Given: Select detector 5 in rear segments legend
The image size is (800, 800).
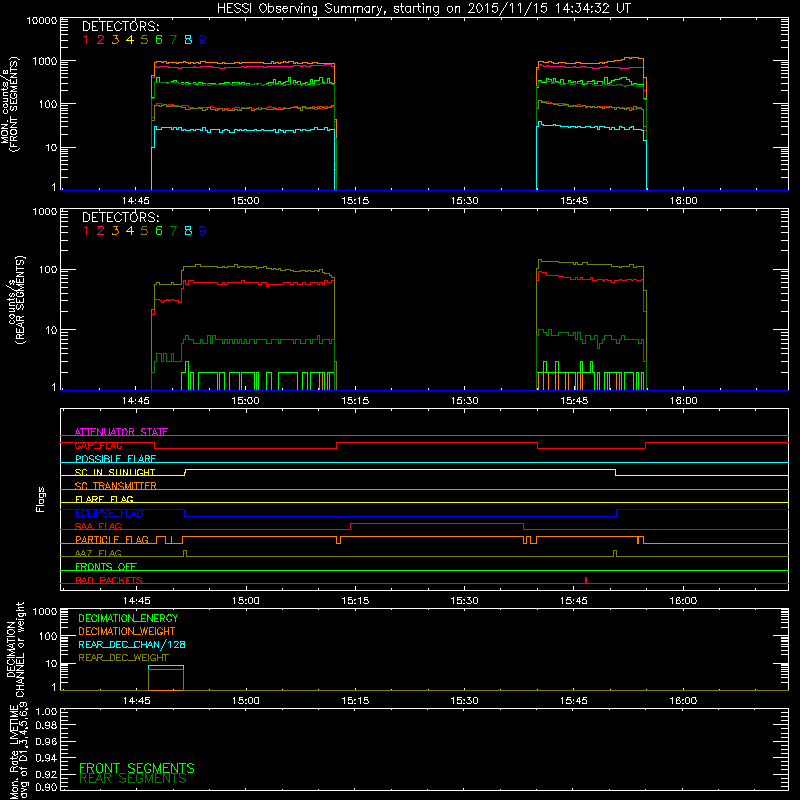Looking at the screenshot, I should (144, 231).
